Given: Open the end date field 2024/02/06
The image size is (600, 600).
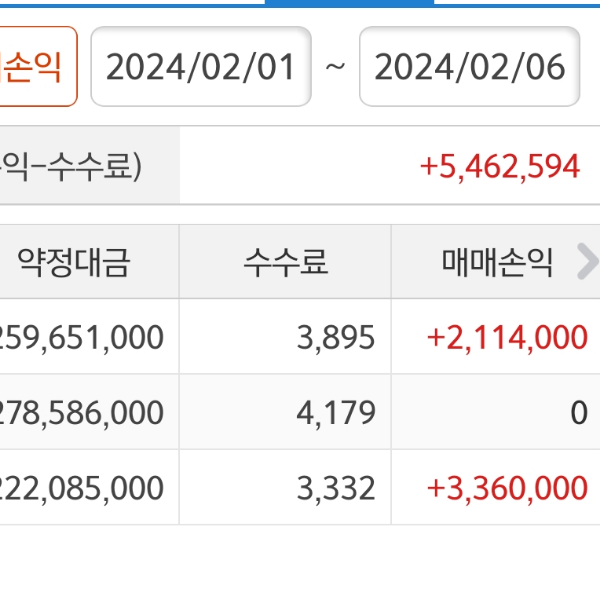Looking at the screenshot, I should [x=469, y=67].
